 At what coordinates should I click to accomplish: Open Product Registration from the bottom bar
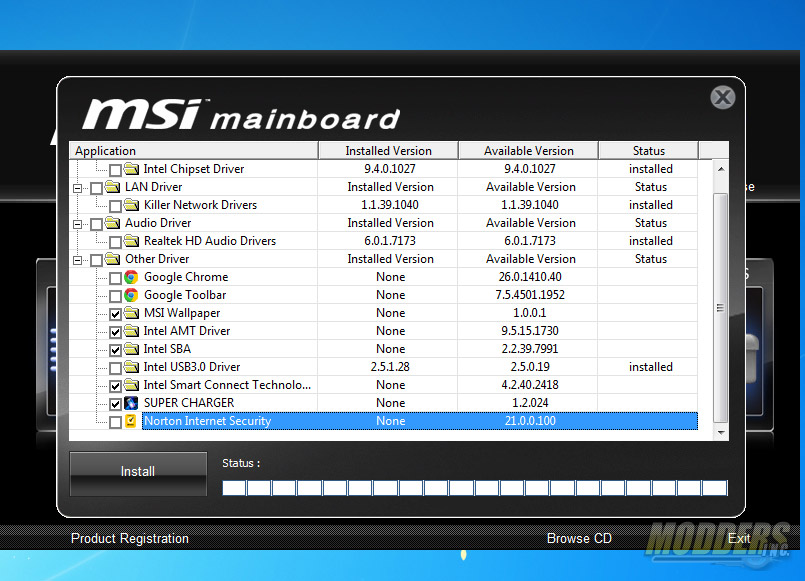tap(129, 538)
